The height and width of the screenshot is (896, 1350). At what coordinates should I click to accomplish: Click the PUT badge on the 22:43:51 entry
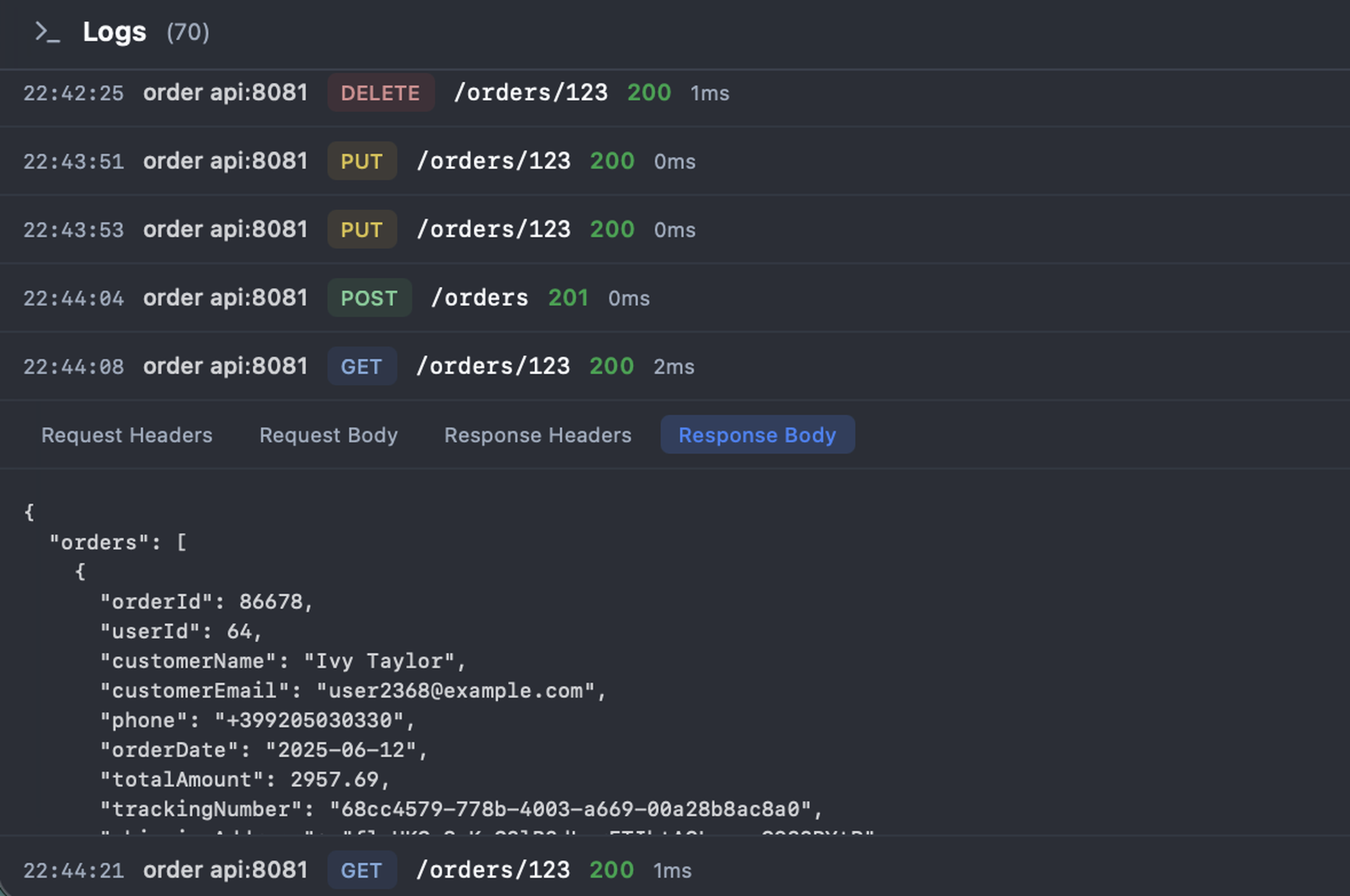362,160
